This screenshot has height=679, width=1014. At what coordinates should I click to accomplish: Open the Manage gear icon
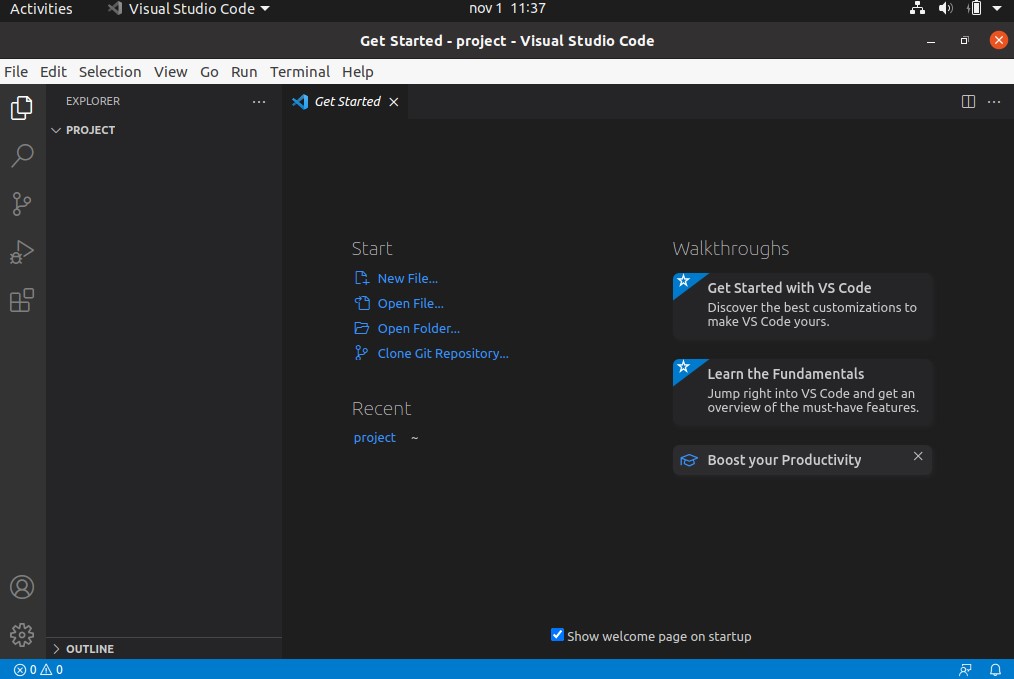pyautogui.click(x=22, y=635)
